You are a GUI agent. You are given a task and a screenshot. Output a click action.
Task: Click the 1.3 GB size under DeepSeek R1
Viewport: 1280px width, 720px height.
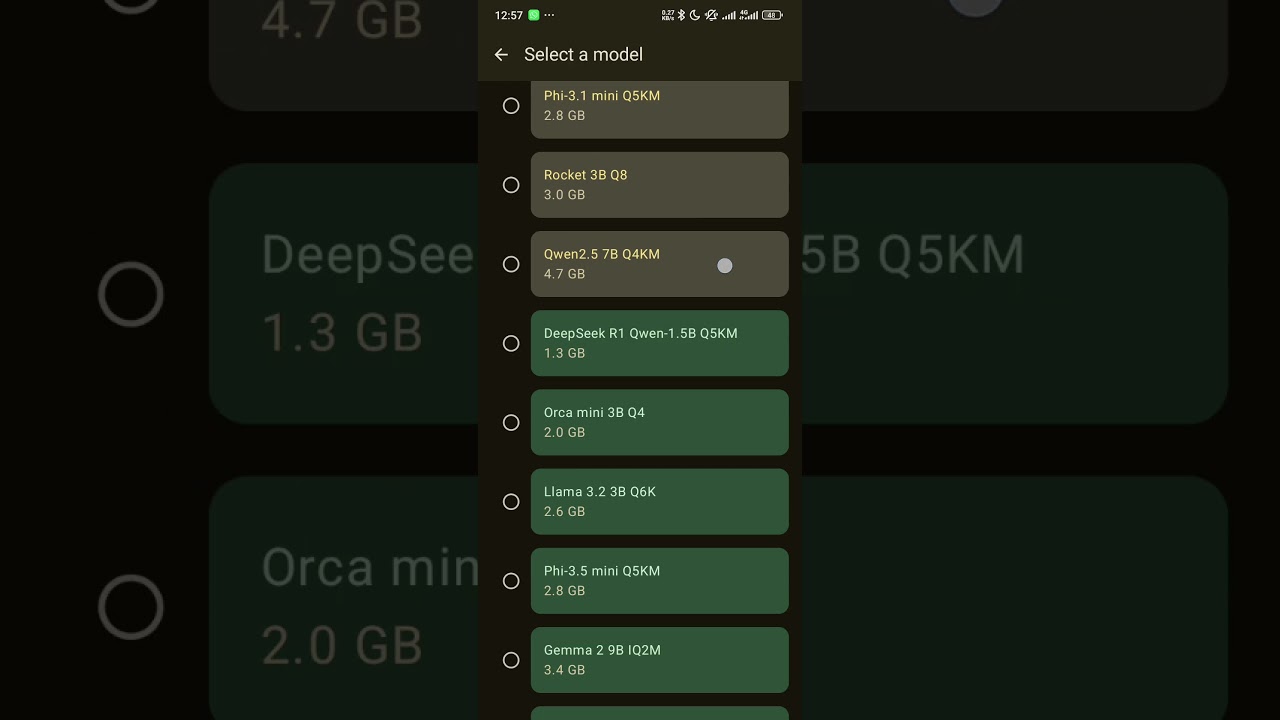point(564,353)
